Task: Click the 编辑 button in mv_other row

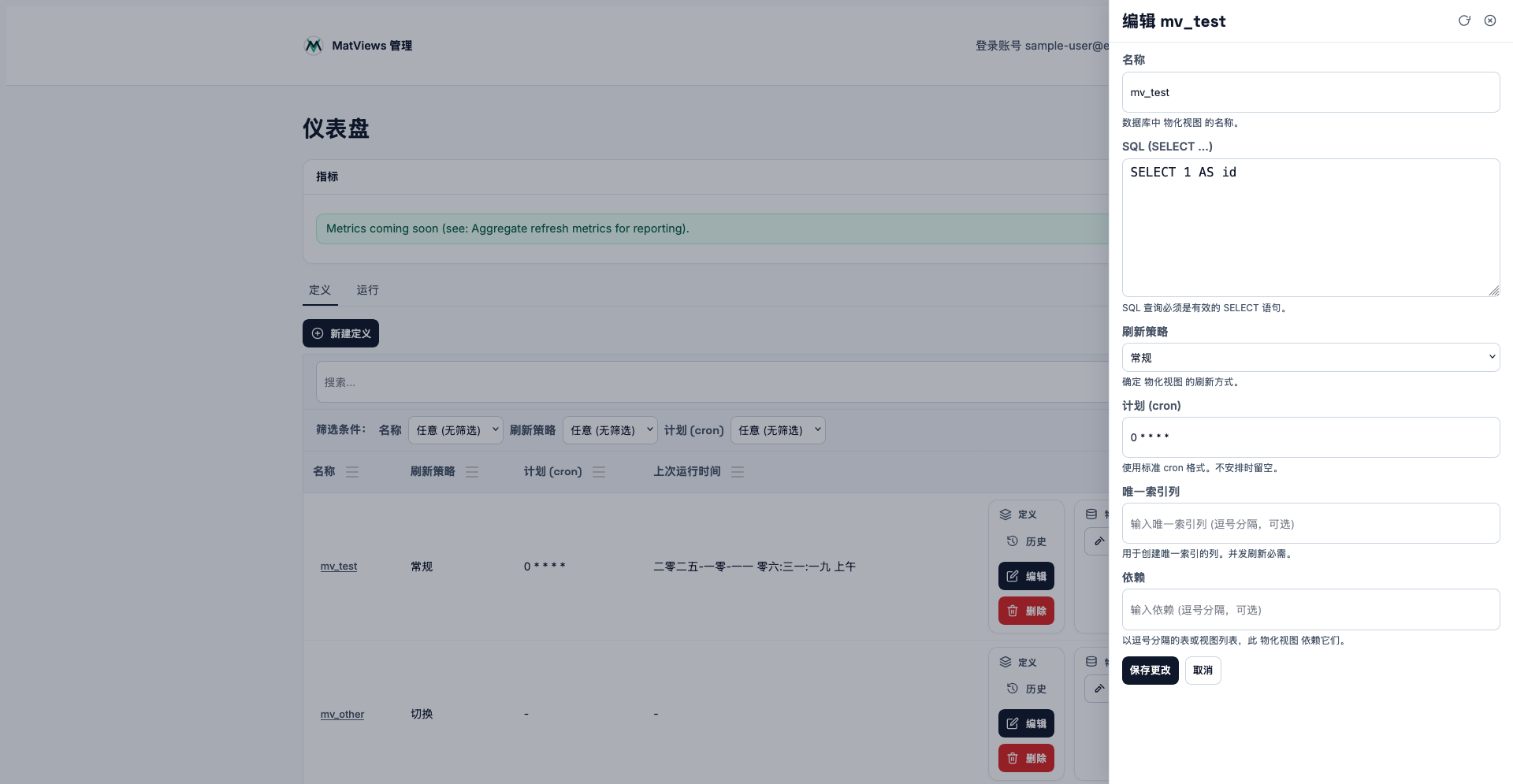Action: 1026,723
